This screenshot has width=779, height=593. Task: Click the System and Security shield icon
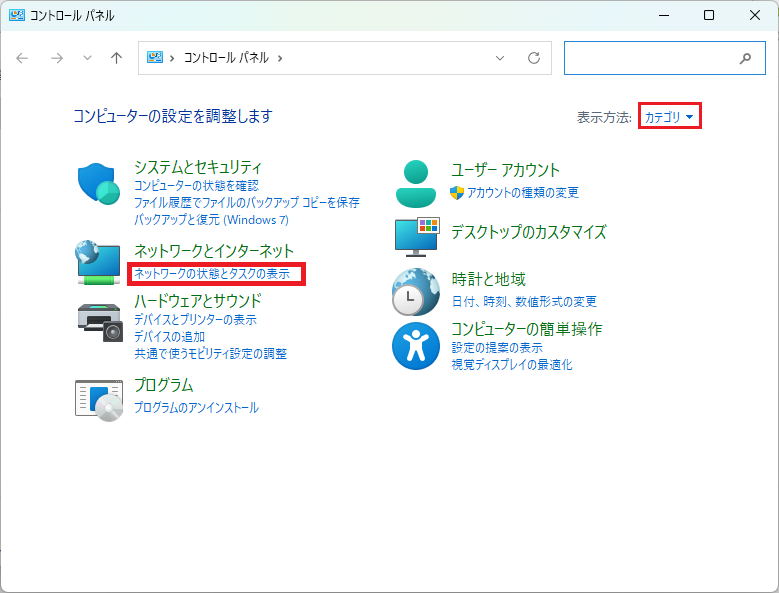point(98,184)
